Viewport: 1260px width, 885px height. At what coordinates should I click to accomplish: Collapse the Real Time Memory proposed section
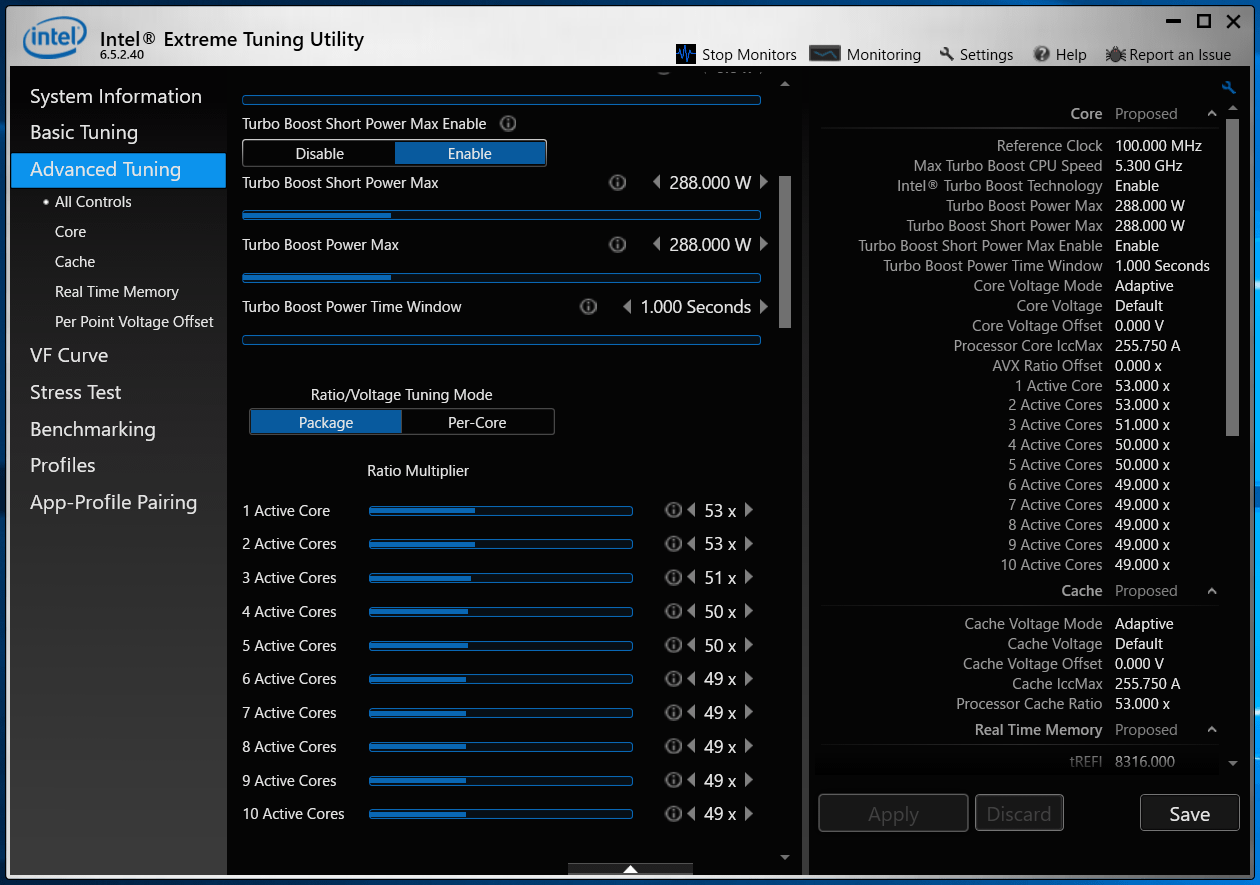click(x=1212, y=730)
